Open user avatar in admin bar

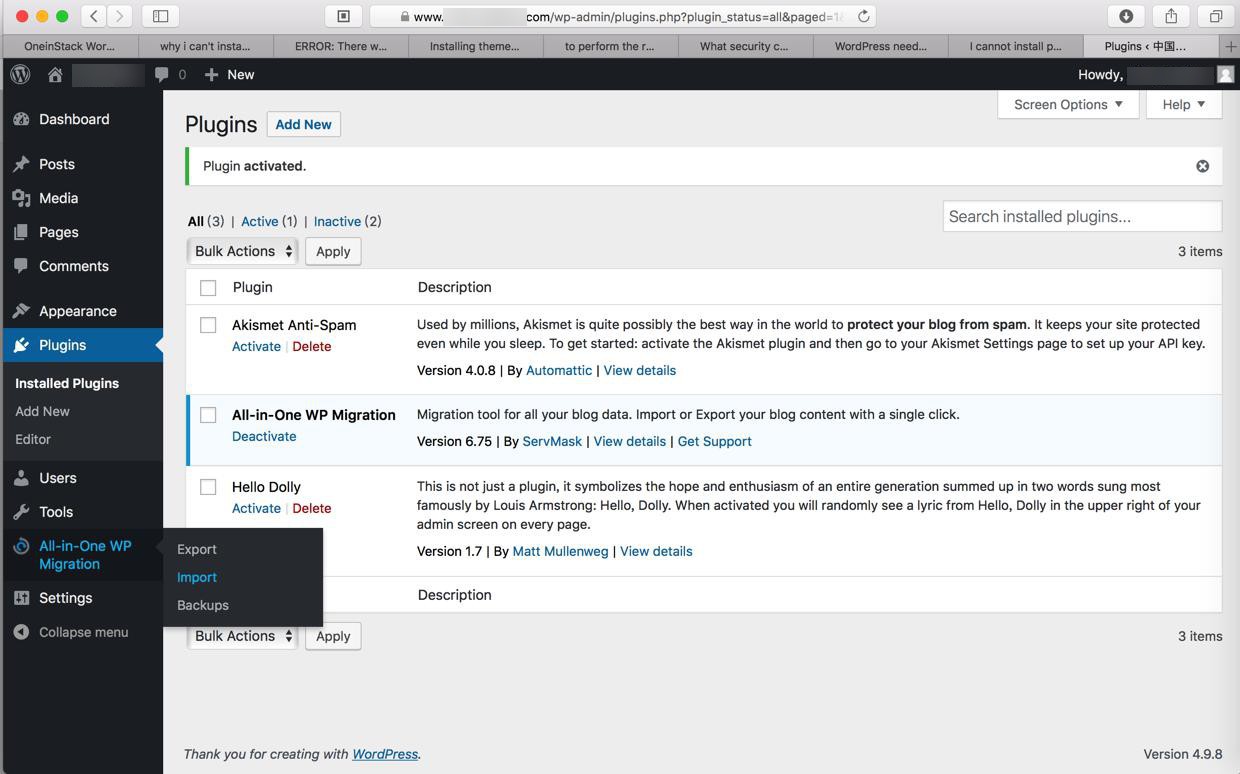click(x=1225, y=74)
